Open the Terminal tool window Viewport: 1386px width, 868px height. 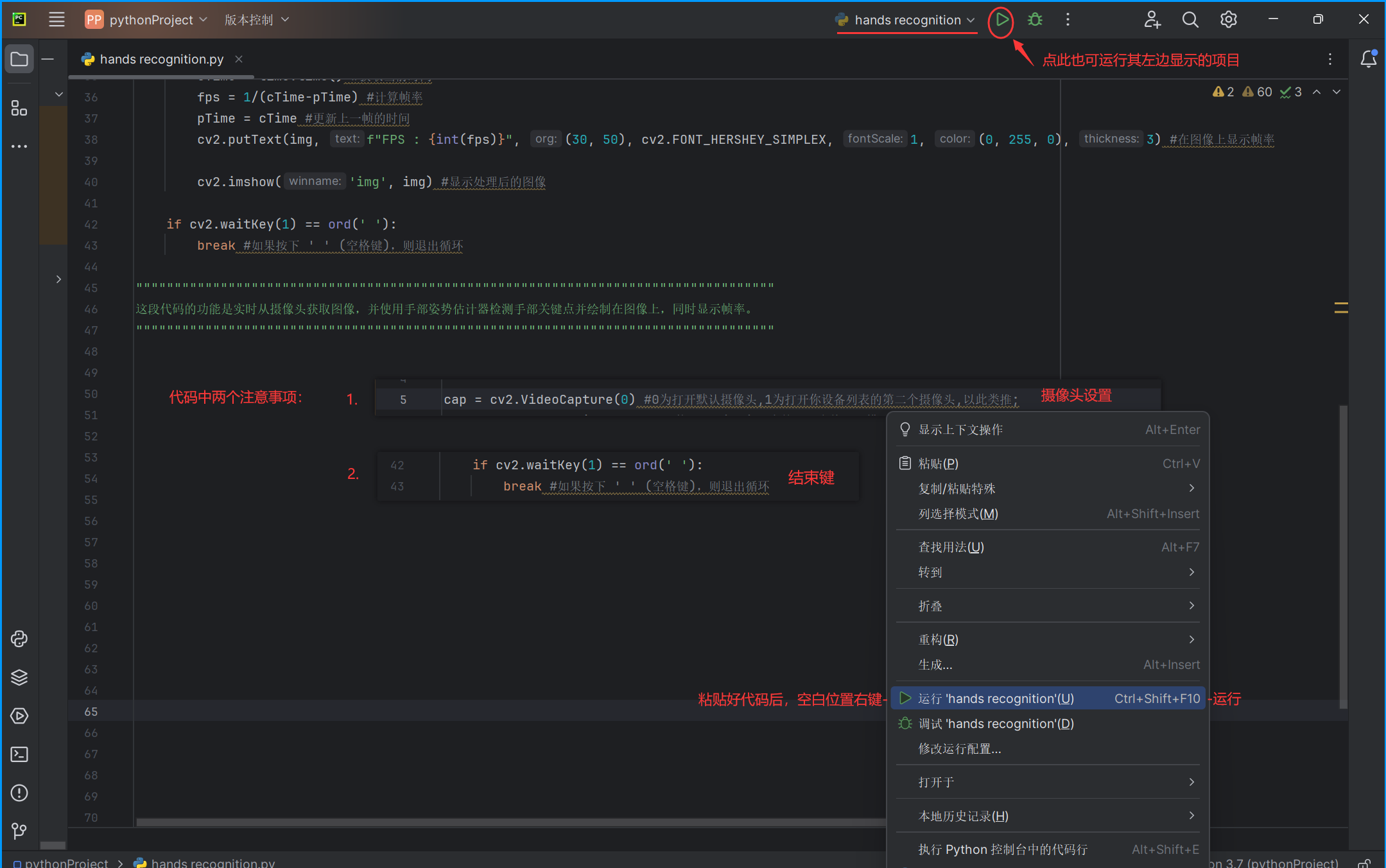19,754
